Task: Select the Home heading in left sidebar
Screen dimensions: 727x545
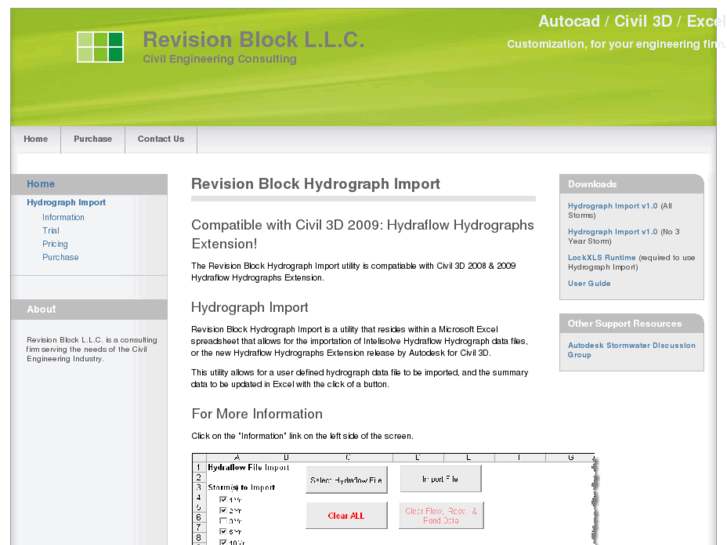Action: [41, 184]
